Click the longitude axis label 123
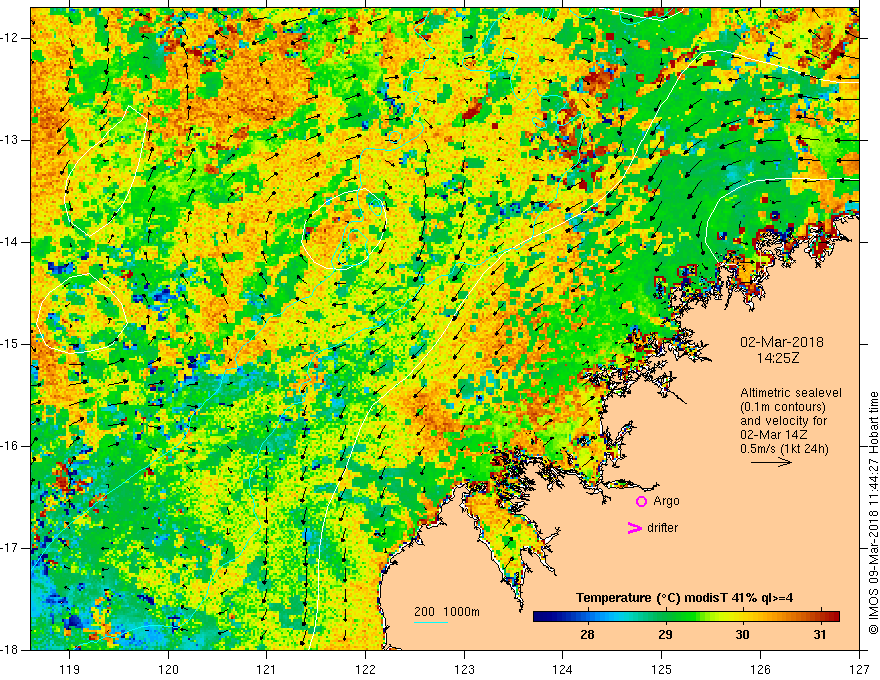The image size is (880, 680). coord(464,669)
